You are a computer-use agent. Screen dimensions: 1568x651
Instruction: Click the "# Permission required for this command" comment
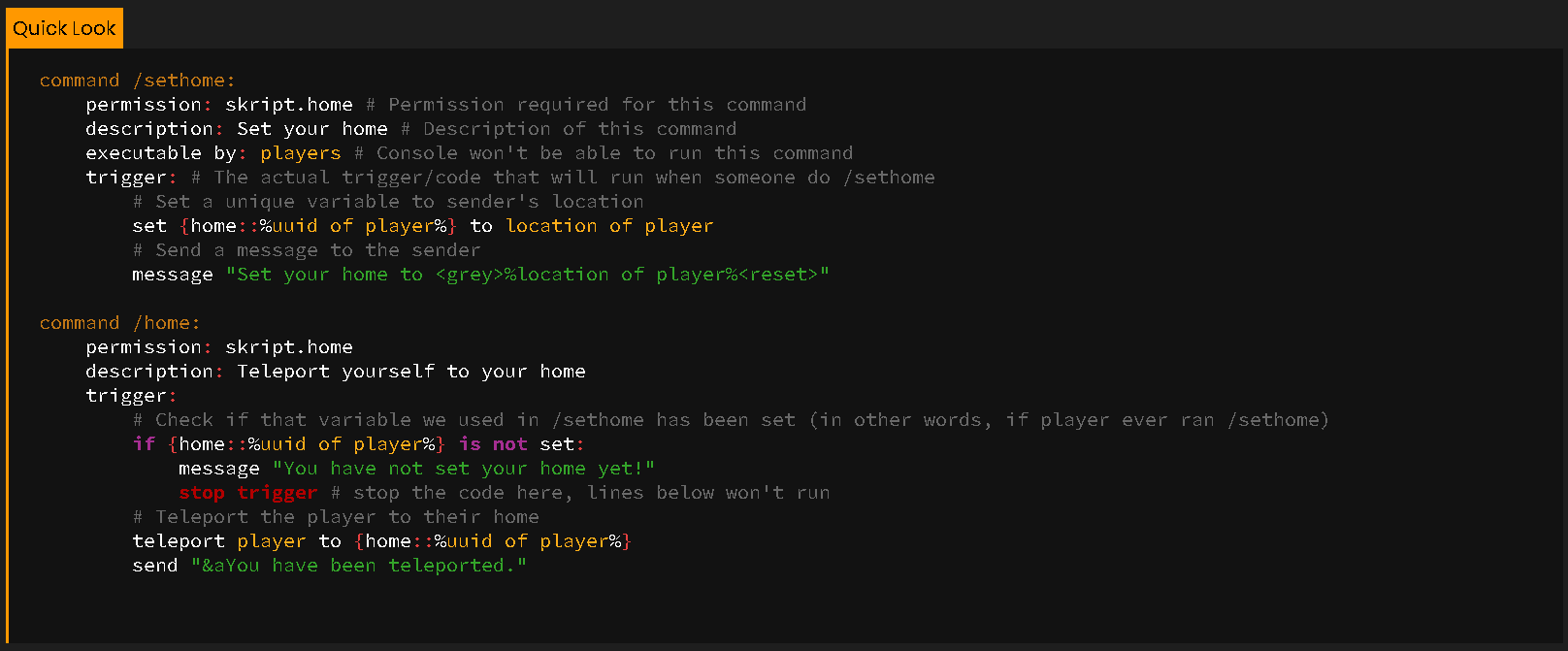[x=586, y=105]
